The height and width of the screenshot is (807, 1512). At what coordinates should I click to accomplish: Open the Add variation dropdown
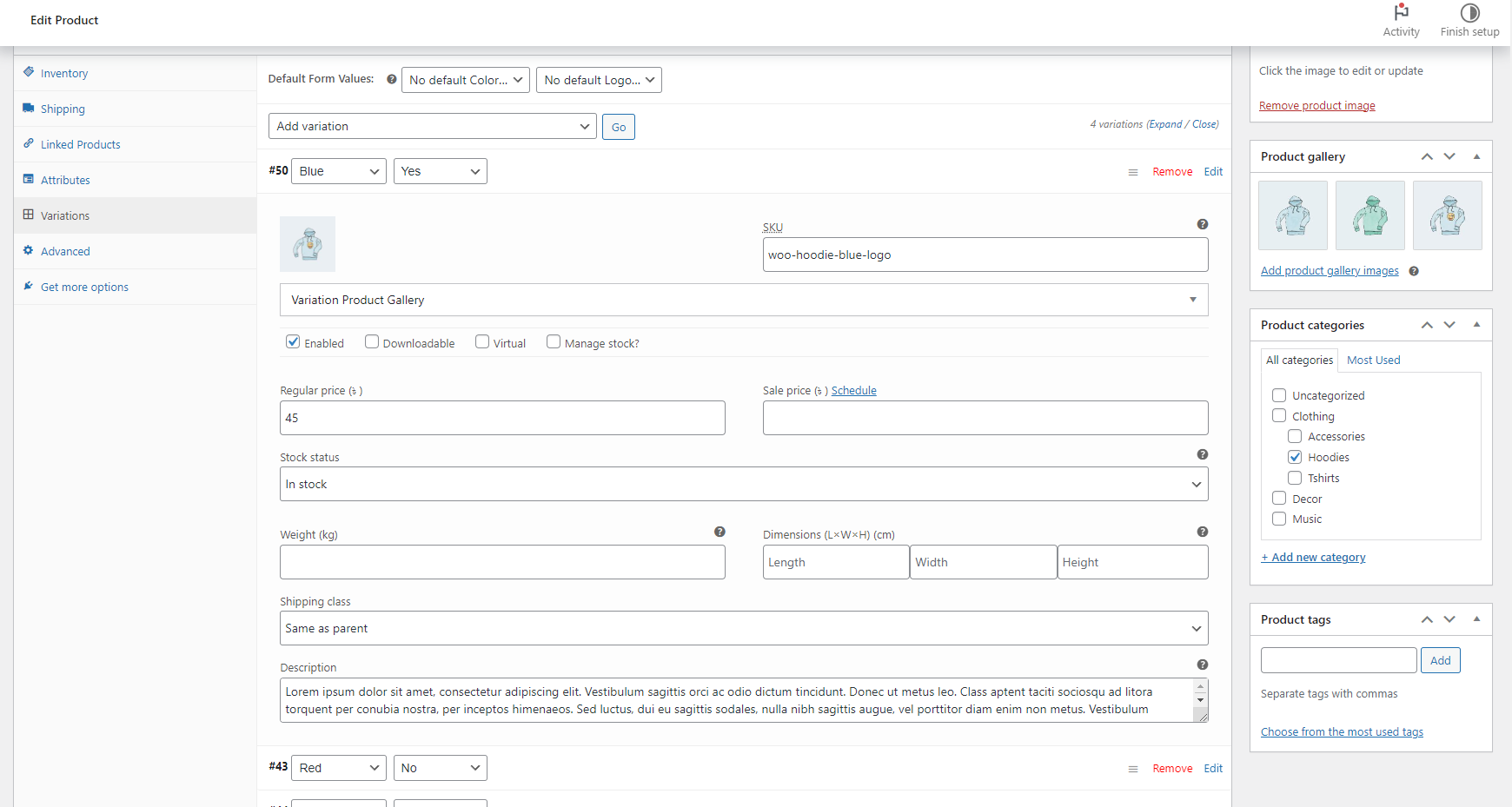pos(433,126)
